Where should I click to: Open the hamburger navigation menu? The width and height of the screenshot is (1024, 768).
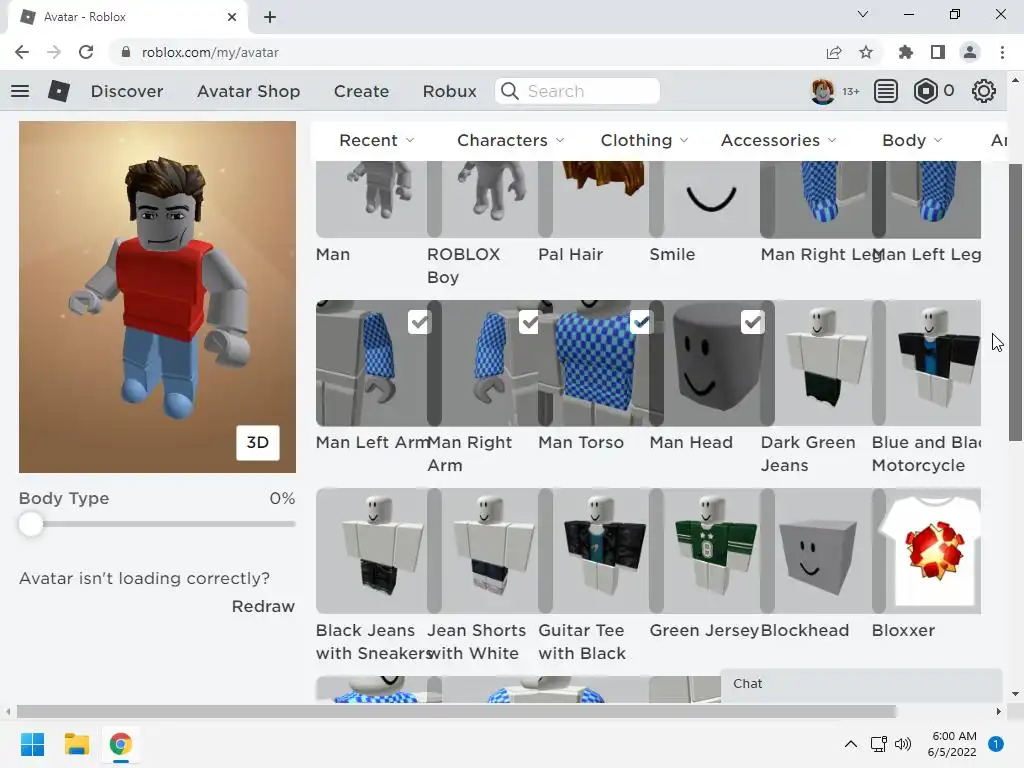click(20, 91)
